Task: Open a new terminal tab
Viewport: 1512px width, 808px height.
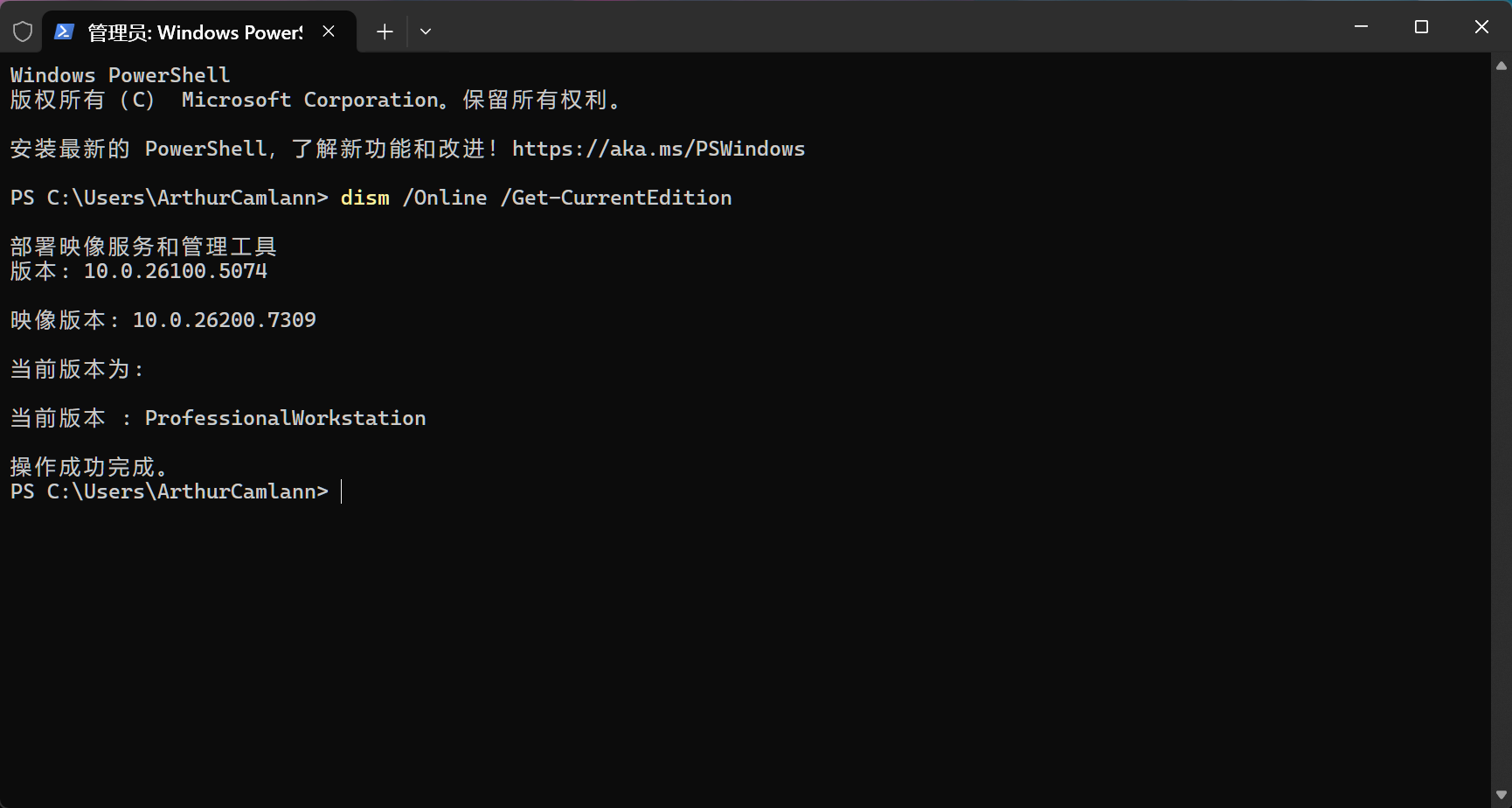Action: 385,31
